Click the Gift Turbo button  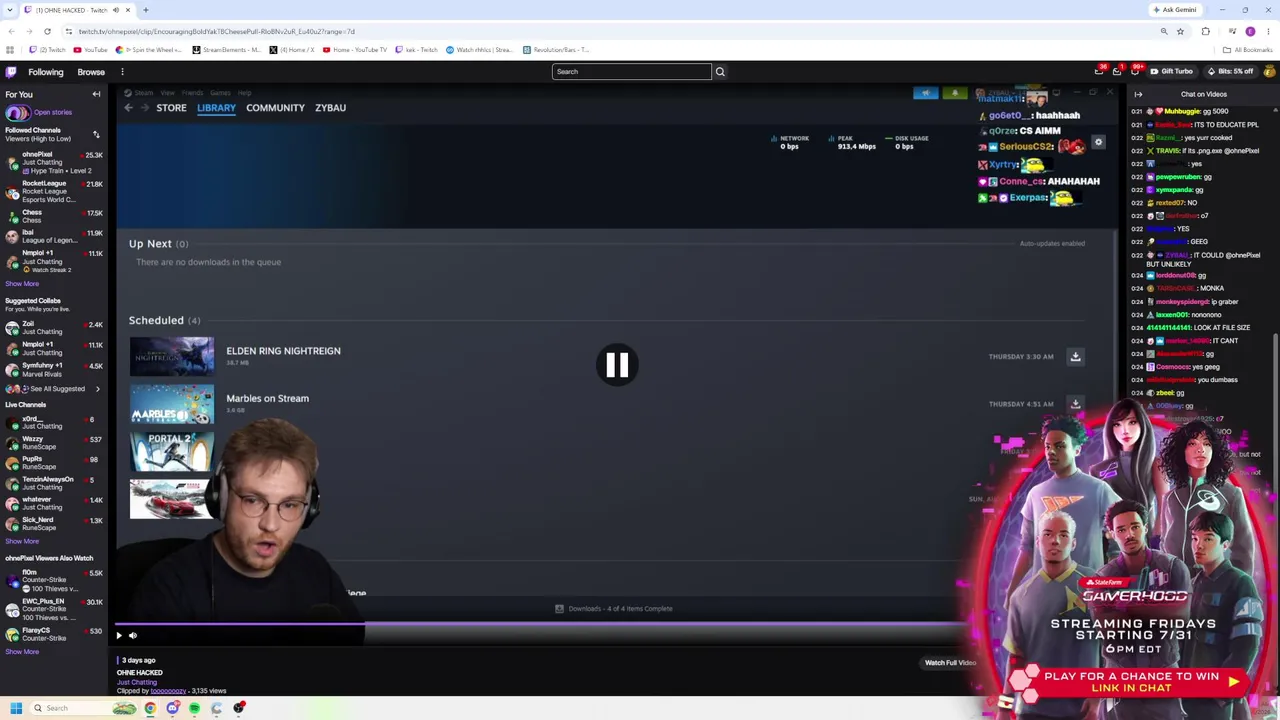1171,72
